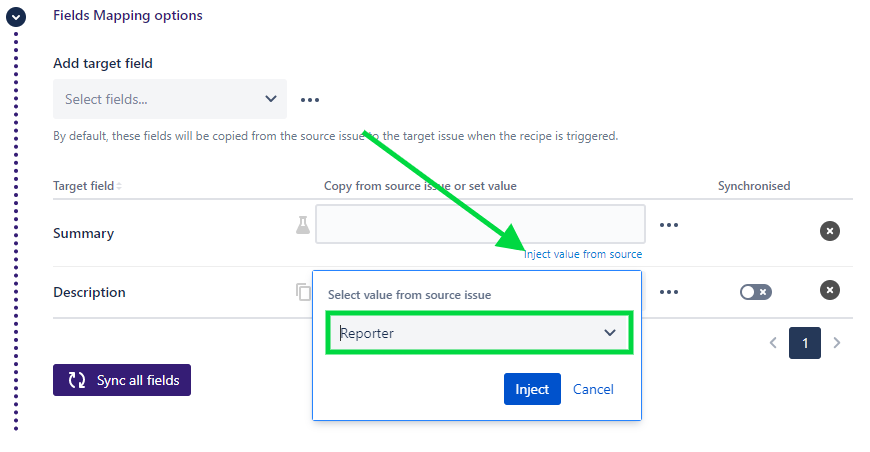Click the flask icon in Summary row
This screenshot has width=870, height=452.
coord(303,226)
